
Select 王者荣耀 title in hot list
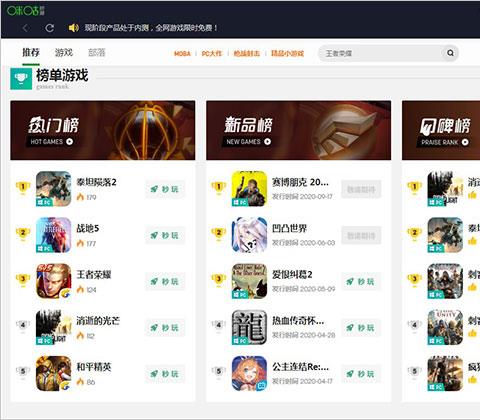click(94, 275)
